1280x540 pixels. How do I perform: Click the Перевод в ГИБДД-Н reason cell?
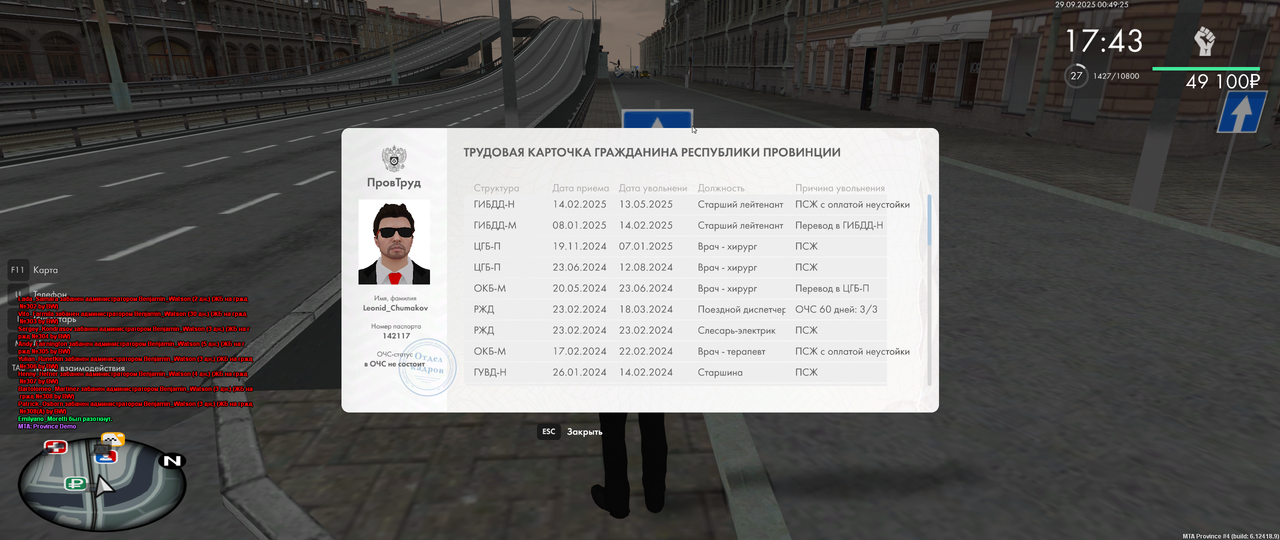tap(839, 225)
